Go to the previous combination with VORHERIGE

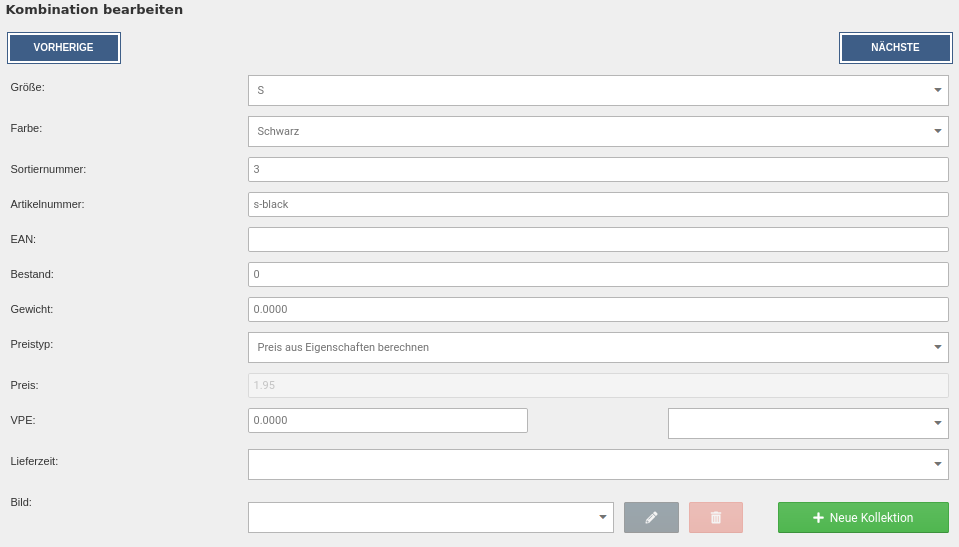click(x=64, y=48)
